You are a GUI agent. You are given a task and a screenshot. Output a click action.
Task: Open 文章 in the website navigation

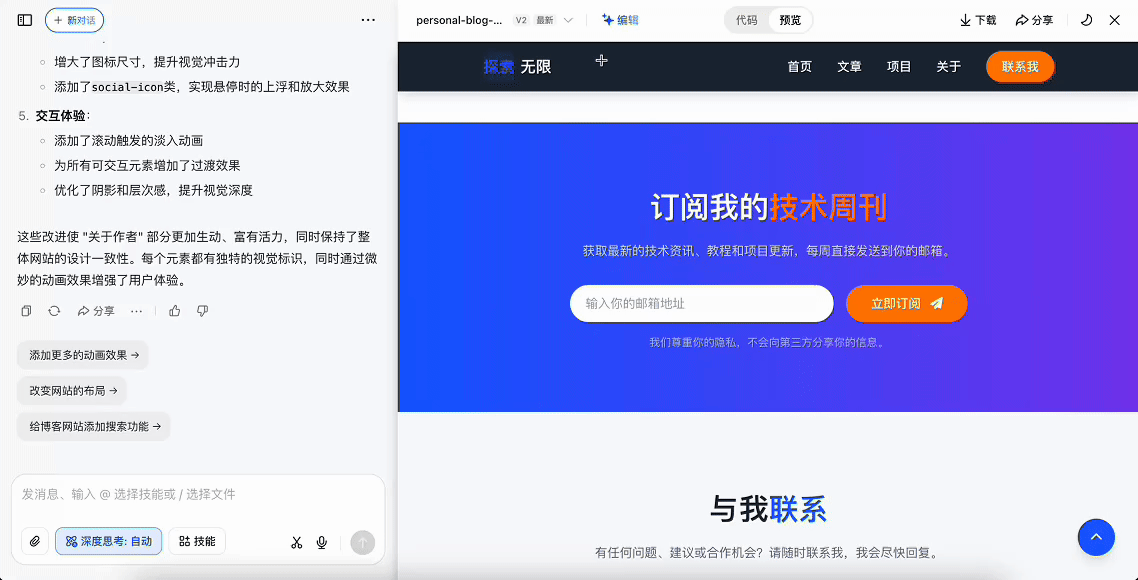point(849,67)
